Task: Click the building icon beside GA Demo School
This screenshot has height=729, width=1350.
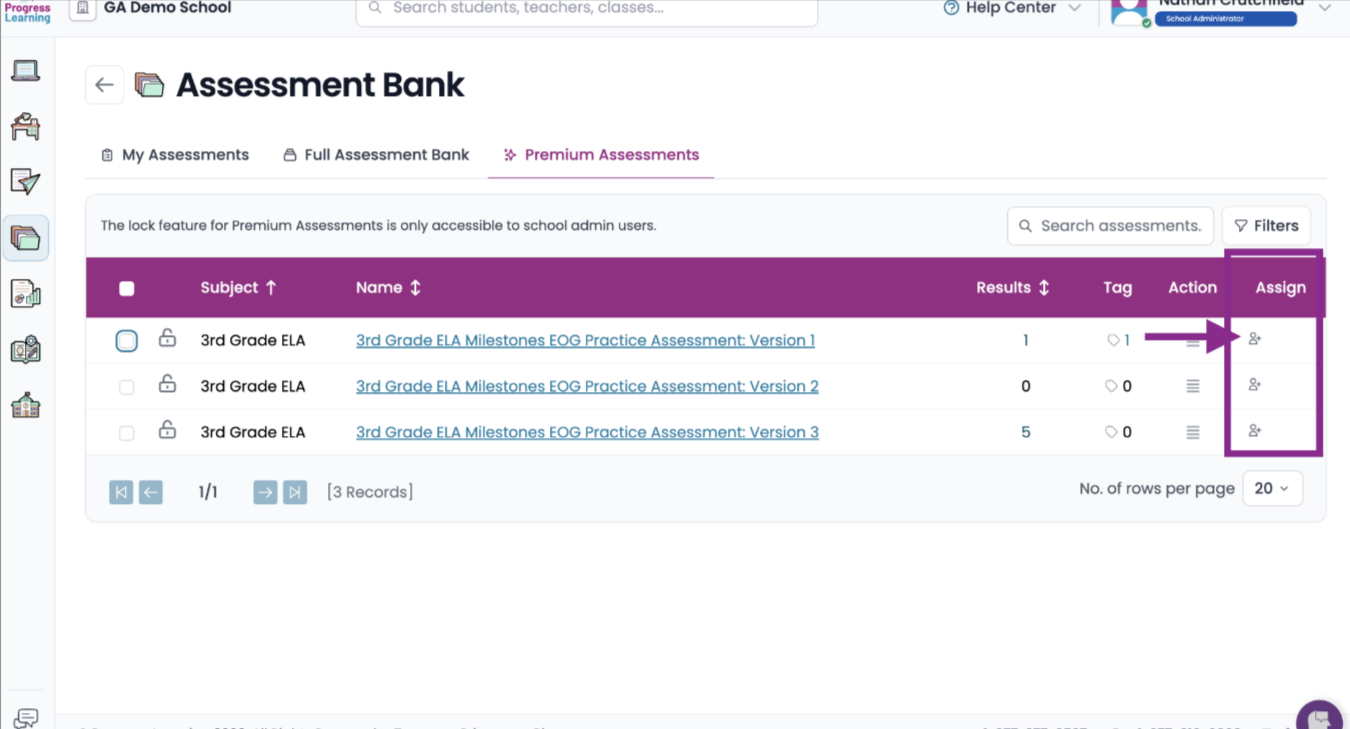Action: coord(83,9)
